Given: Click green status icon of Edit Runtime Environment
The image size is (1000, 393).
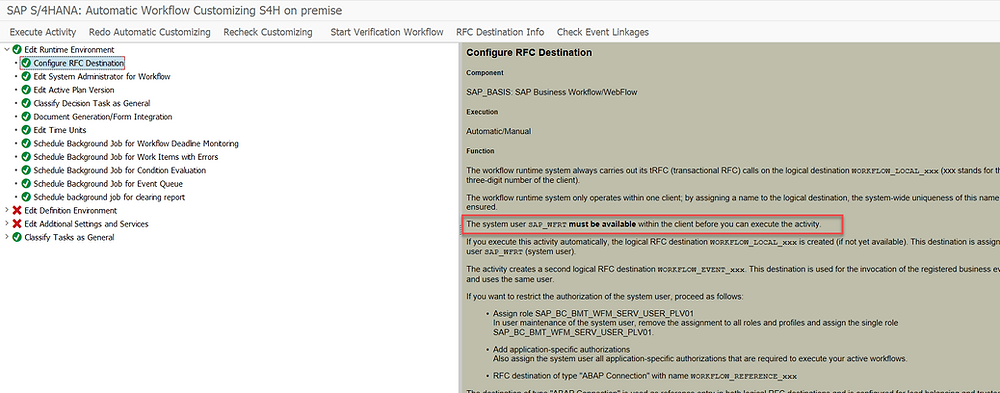Looking at the screenshot, I should tap(17, 49).
